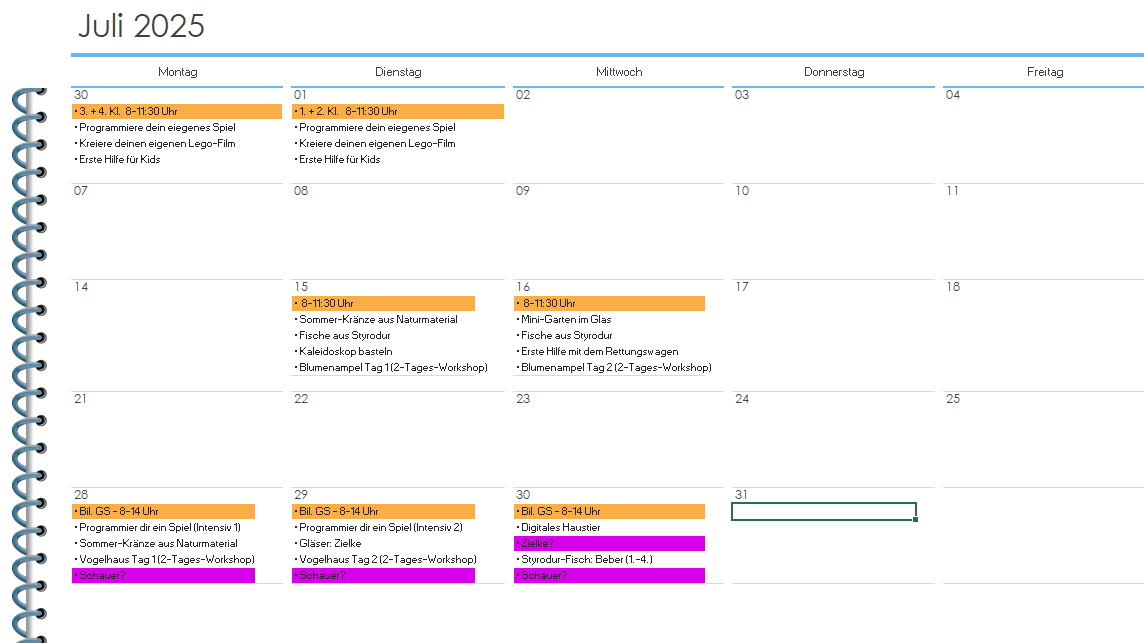Viewport: 1144px width, 643px height.
Task: Select "Blumenampel Tag 1 (2-Tages-Workshop)" entry
Action: [x=392, y=367]
